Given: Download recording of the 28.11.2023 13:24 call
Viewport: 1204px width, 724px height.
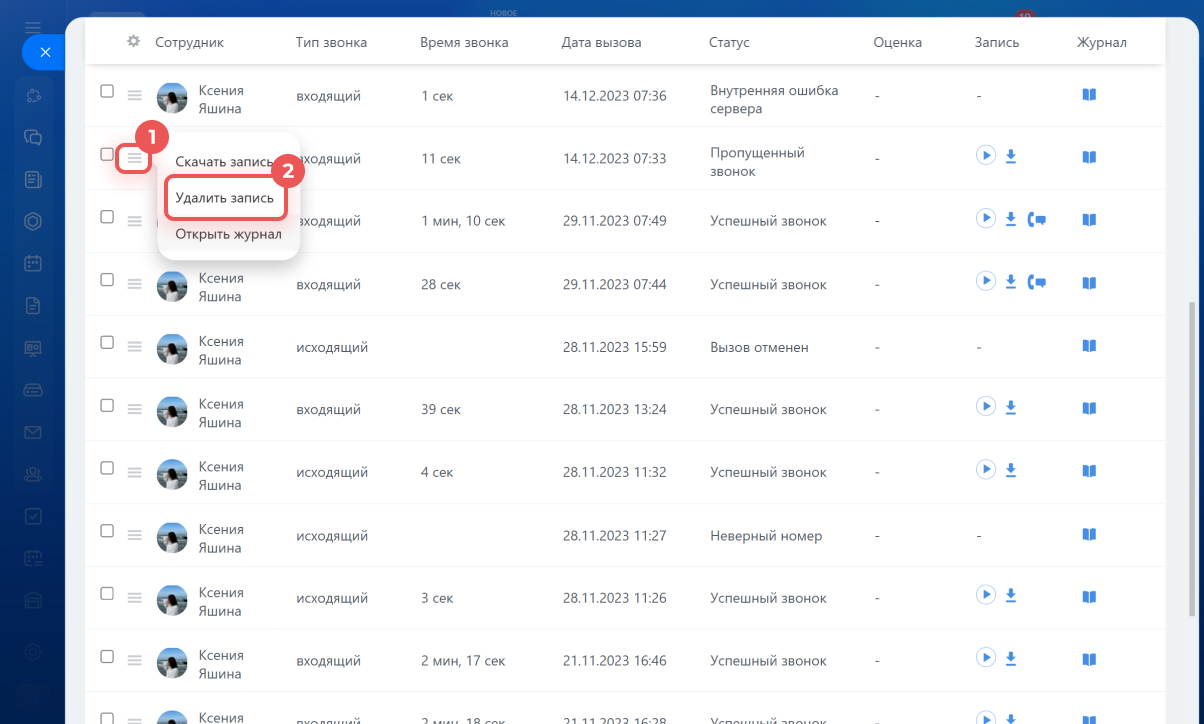Looking at the screenshot, I should 1011,407.
